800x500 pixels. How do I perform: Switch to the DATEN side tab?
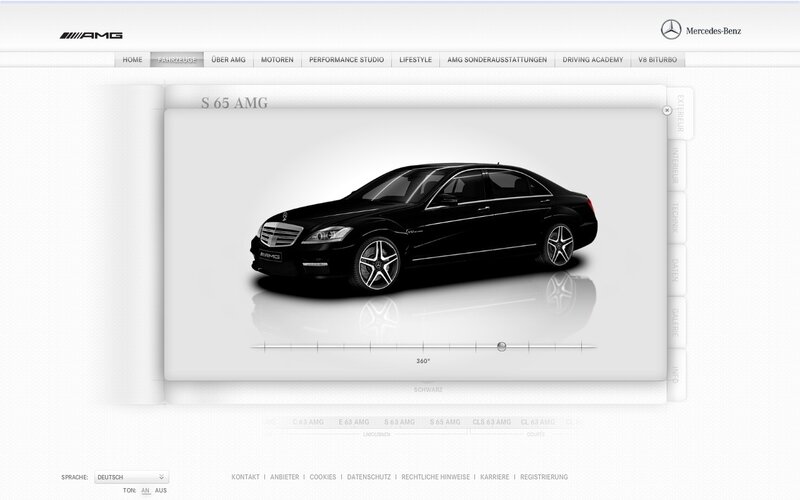(x=676, y=270)
